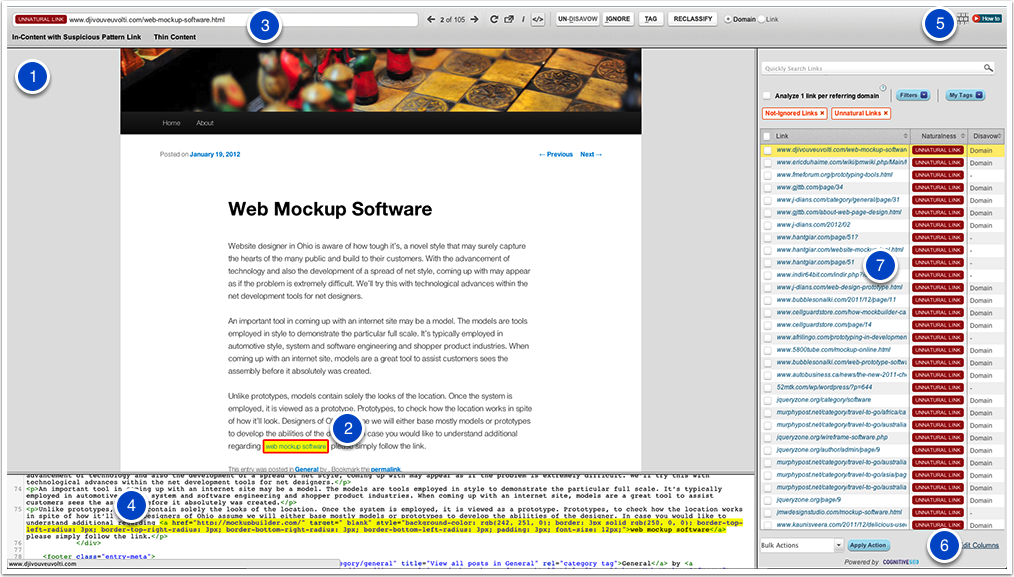Tick the select-all checkbox in Link header
The image size is (1014, 577).
coord(767,136)
